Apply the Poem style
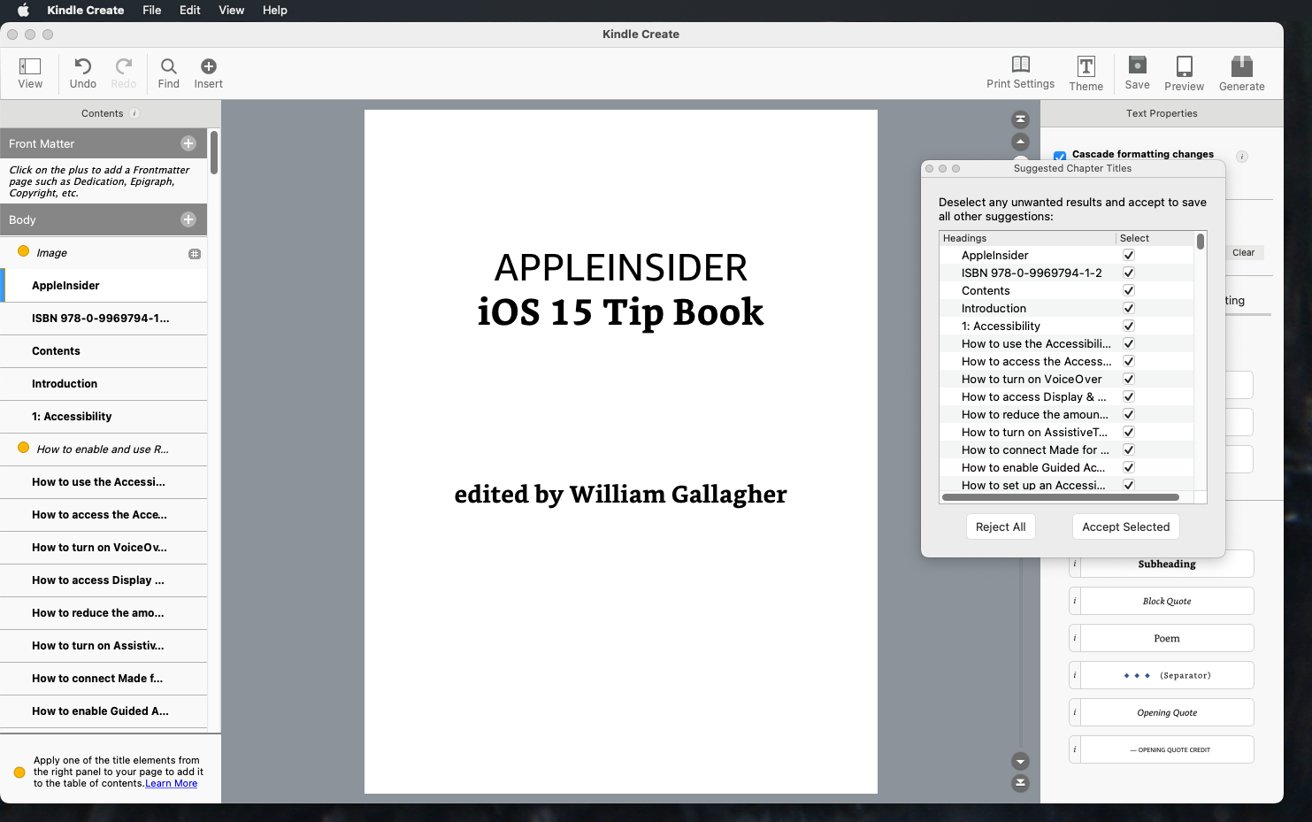Viewport: 1312px width, 822px height. (1166, 638)
